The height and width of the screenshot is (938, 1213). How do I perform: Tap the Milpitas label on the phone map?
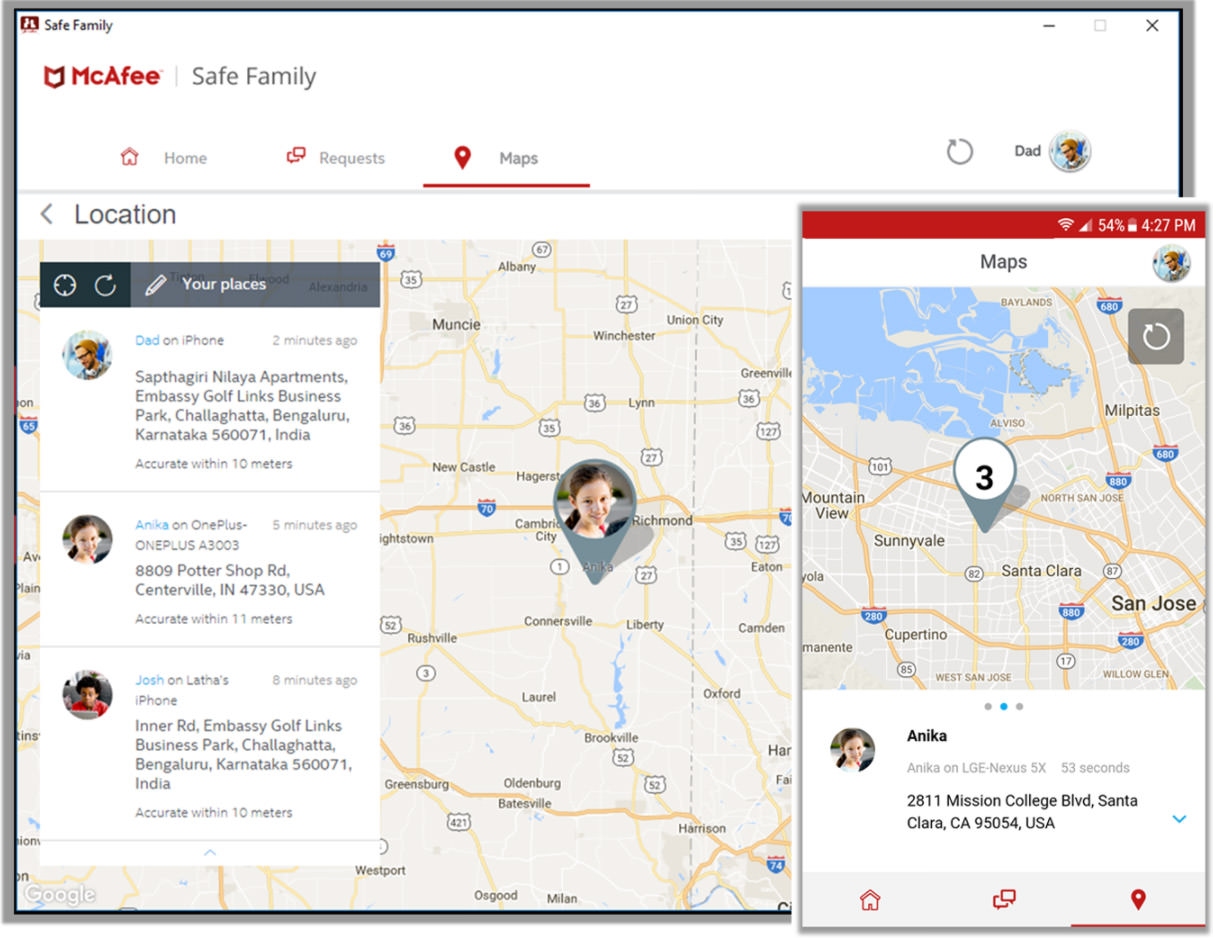pyautogui.click(x=1131, y=410)
